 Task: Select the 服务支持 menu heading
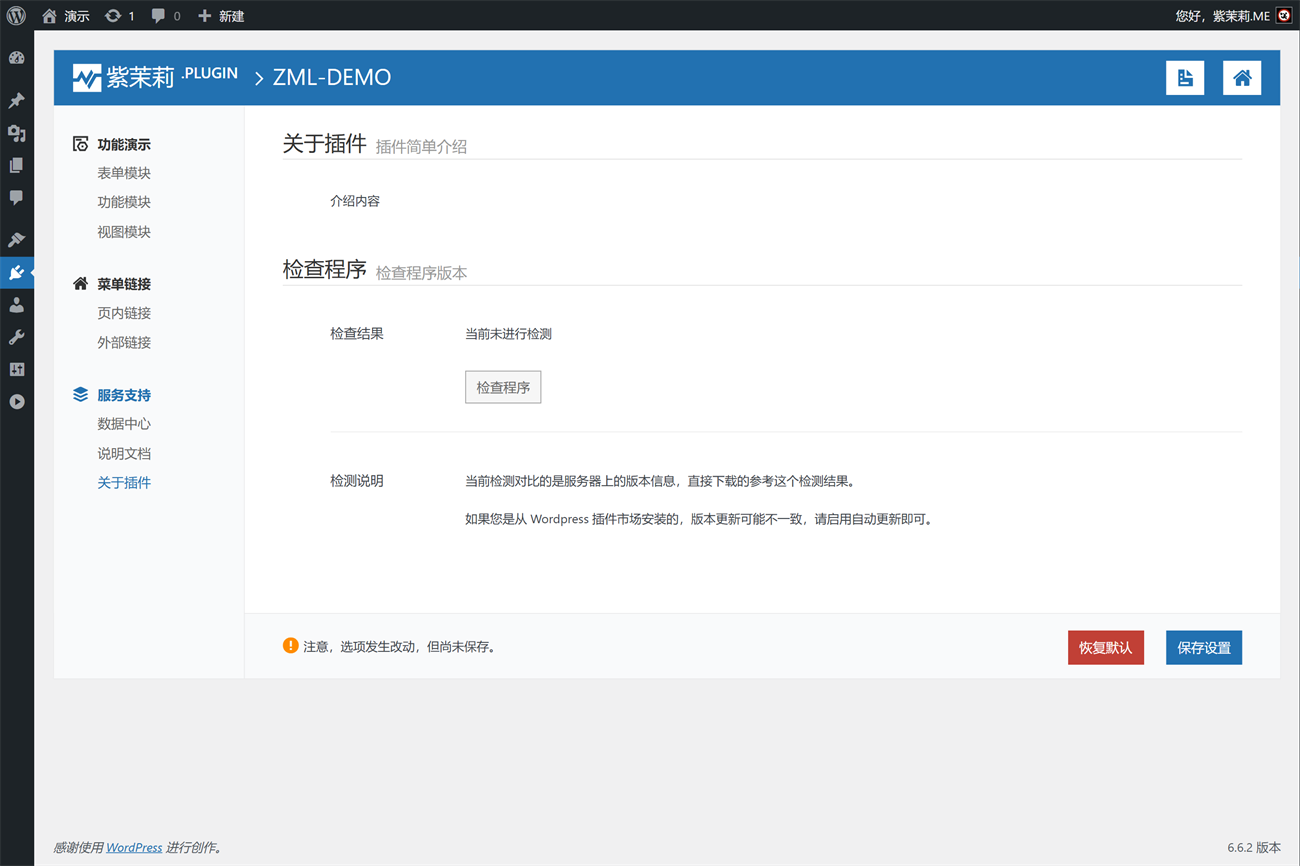(124, 395)
